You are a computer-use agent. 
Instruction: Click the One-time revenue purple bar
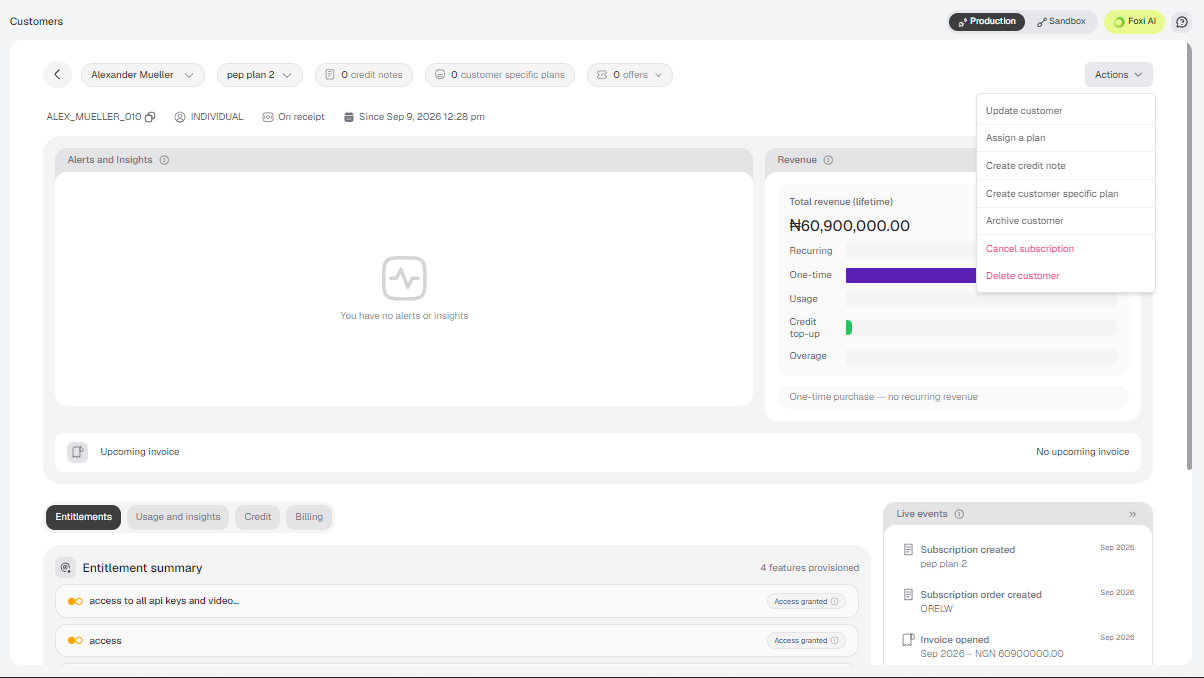tap(911, 276)
